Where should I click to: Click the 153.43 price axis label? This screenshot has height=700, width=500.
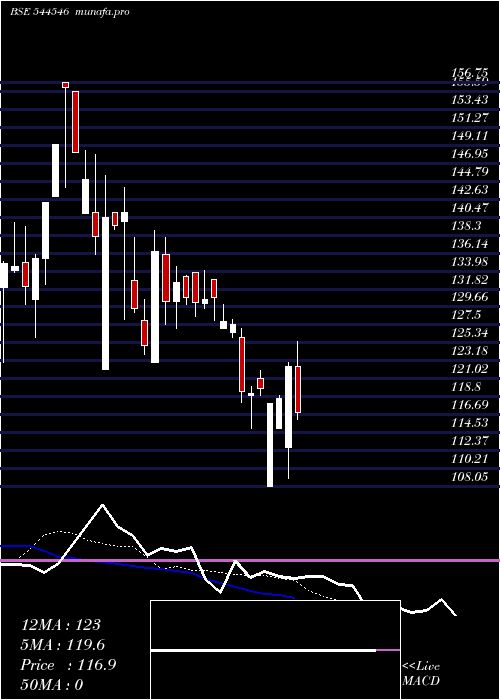[x=470, y=100]
